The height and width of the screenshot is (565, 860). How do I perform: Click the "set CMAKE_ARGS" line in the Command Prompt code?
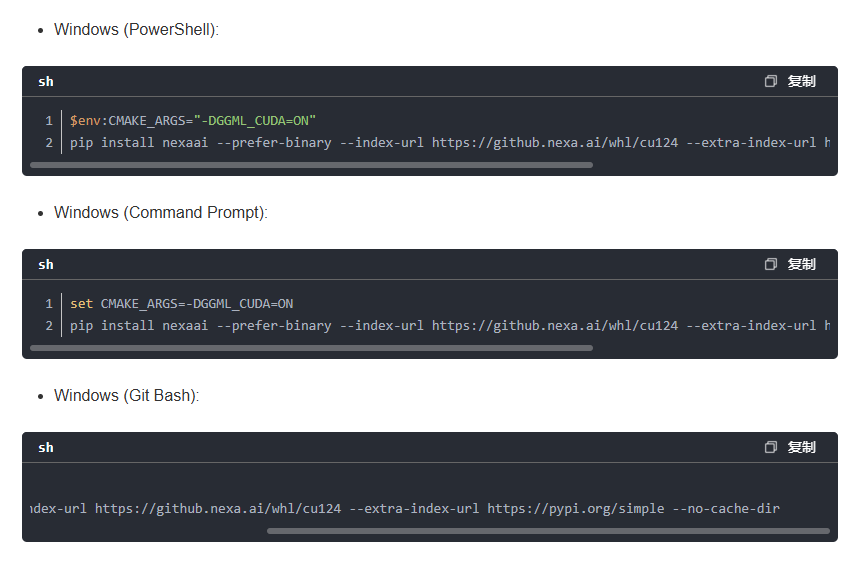pyautogui.click(x=182, y=303)
